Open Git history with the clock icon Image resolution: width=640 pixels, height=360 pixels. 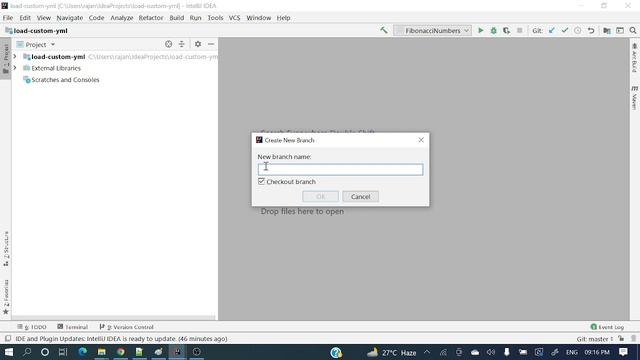point(578,31)
